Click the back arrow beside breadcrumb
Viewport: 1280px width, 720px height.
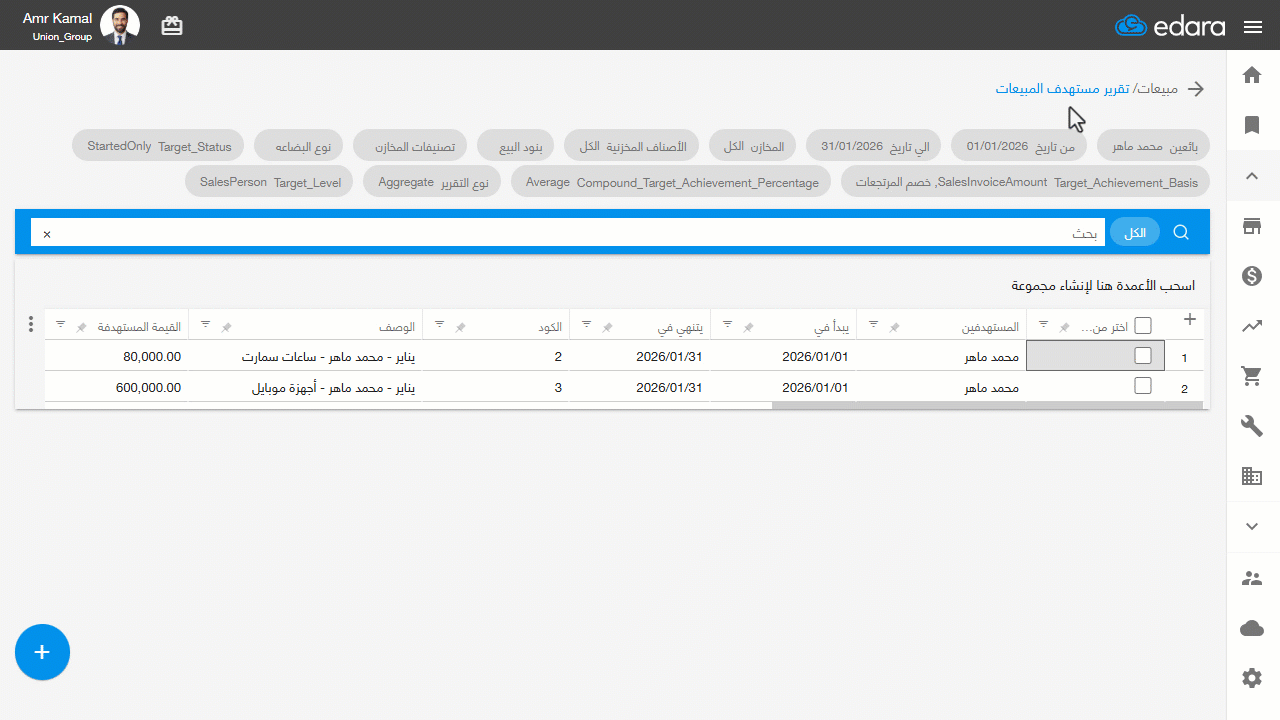point(1195,89)
